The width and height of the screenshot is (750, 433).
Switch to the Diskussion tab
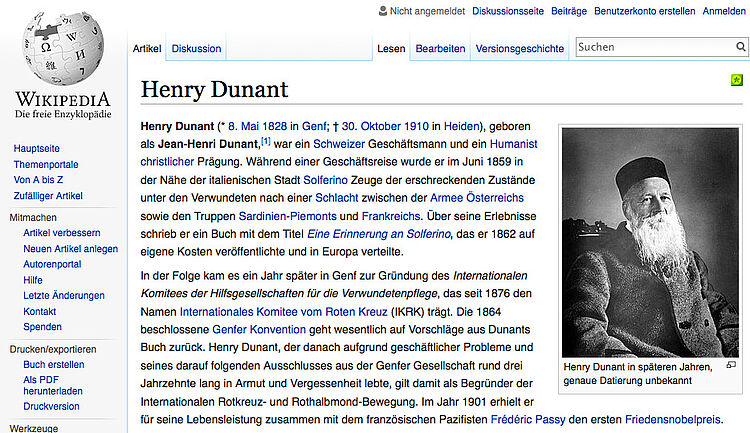click(196, 48)
